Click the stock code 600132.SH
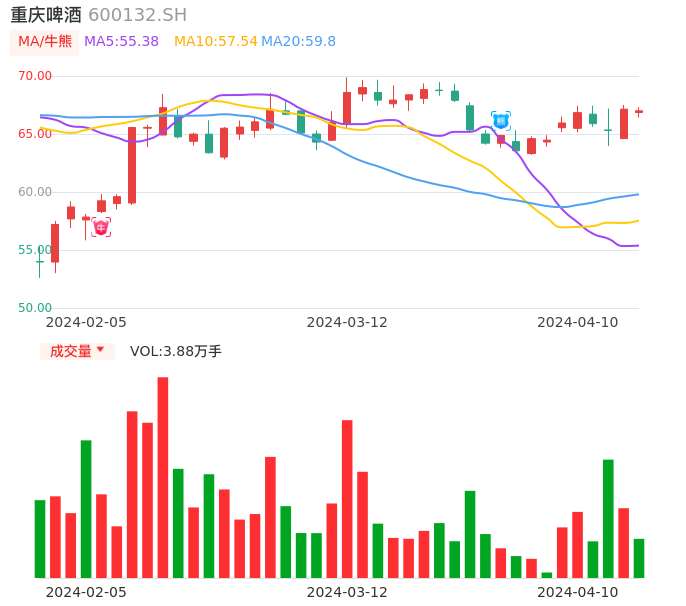This screenshot has height=606, width=686. pyautogui.click(x=137, y=15)
